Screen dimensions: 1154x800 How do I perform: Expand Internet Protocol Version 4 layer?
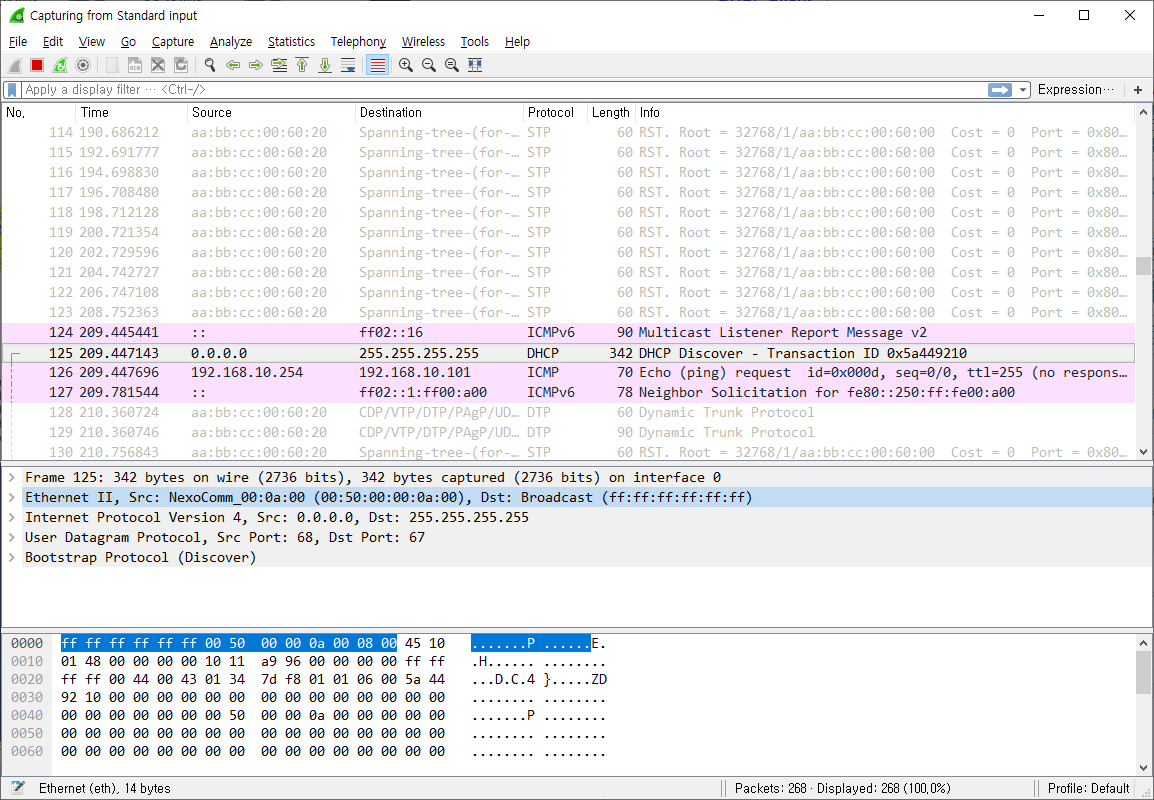coord(12,517)
